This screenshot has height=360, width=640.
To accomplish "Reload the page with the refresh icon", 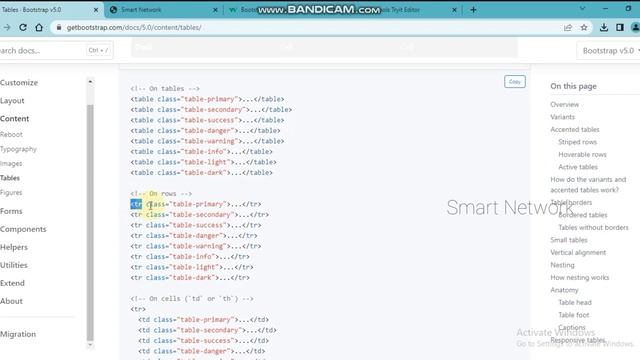I will [x=23, y=27].
